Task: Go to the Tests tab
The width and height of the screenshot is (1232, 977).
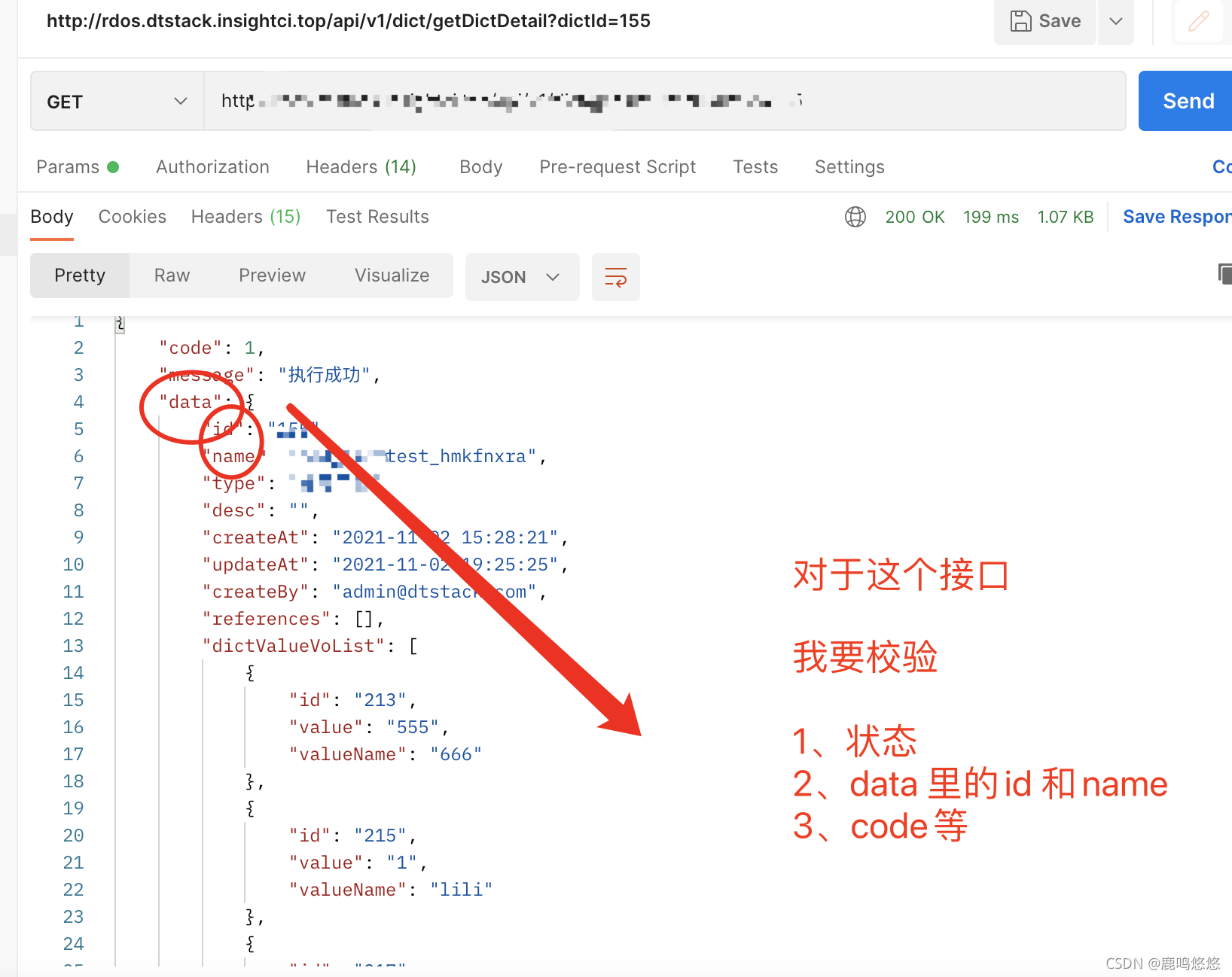Action: tap(755, 167)
